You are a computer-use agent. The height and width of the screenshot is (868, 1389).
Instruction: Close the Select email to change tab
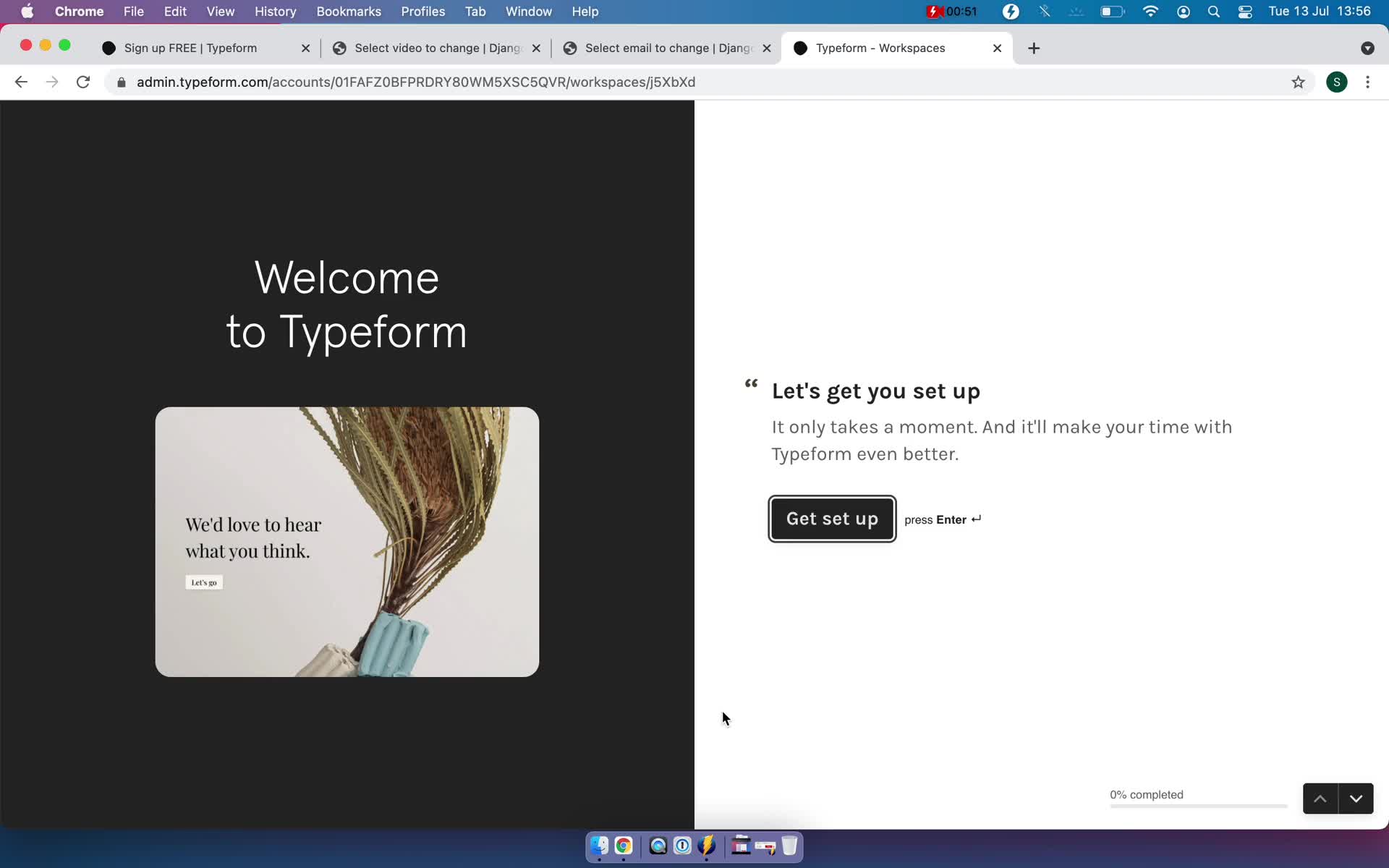(x=766, y=48)
